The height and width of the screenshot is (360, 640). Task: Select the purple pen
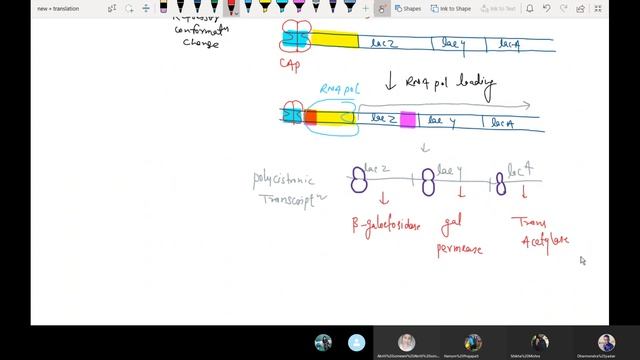tap(333, 7)
